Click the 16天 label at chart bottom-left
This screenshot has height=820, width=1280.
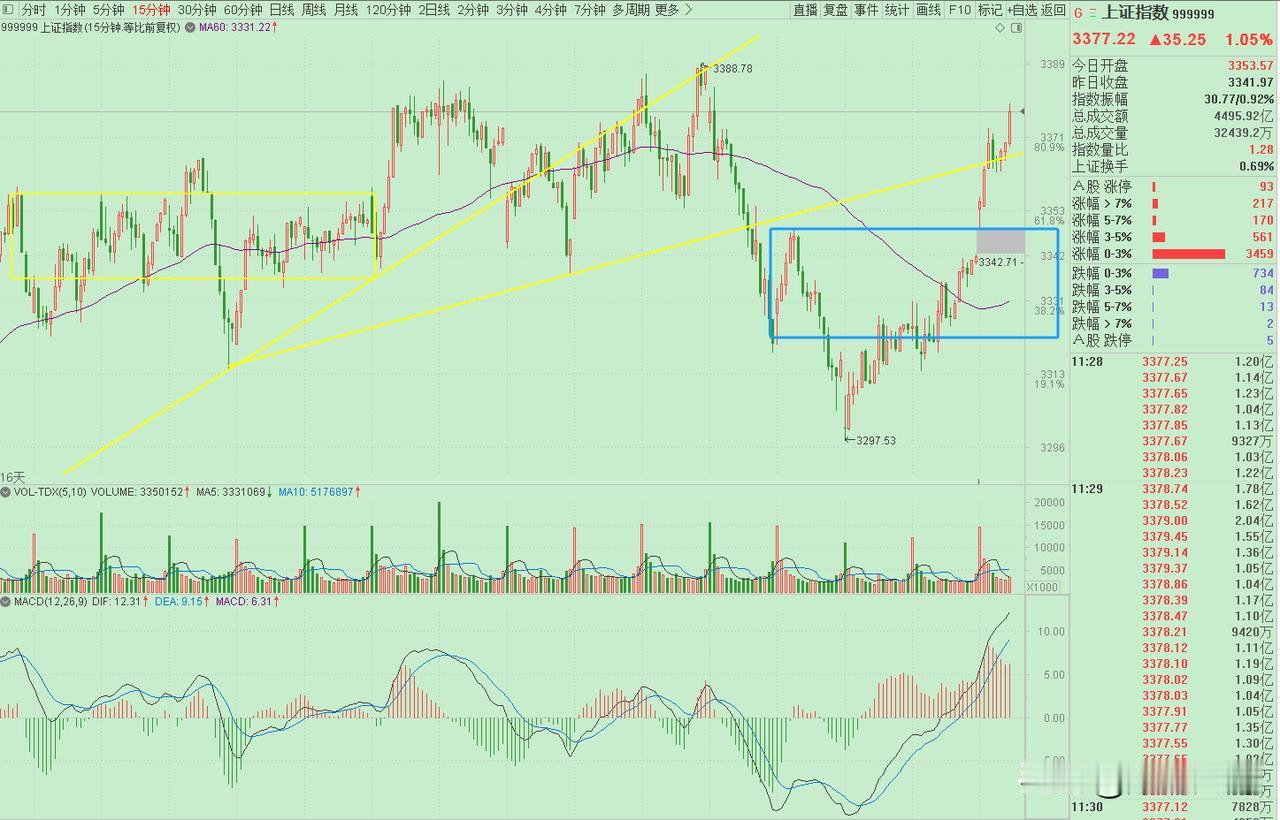tap(11, 478)
